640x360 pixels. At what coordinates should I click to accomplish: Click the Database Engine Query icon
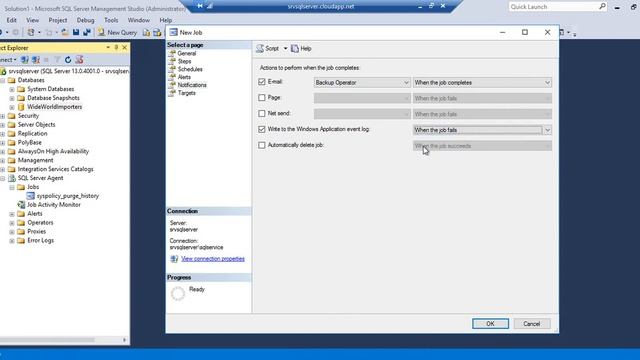pyautogui.click(x=146, y=33)
